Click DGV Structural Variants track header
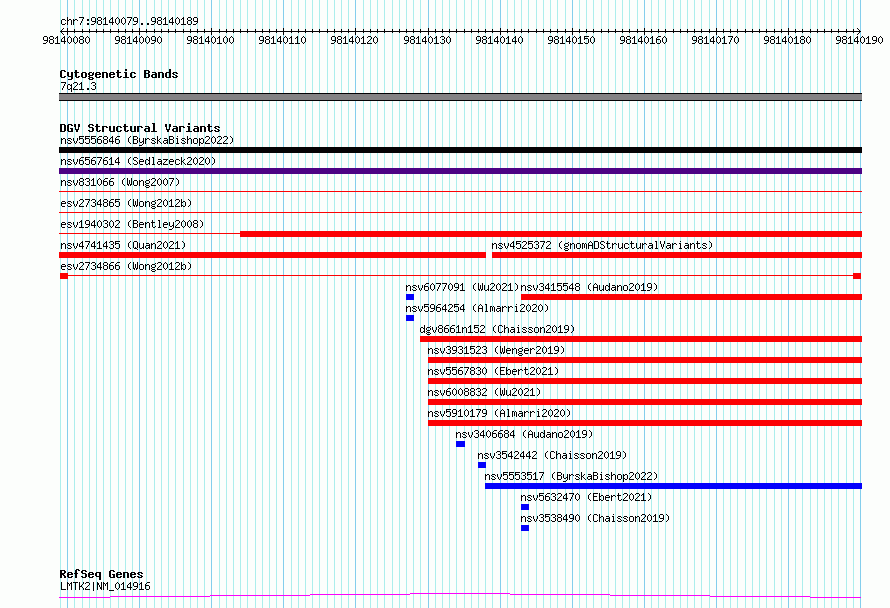This screenshot has width=890, height=608. click(x=140, y=128)
